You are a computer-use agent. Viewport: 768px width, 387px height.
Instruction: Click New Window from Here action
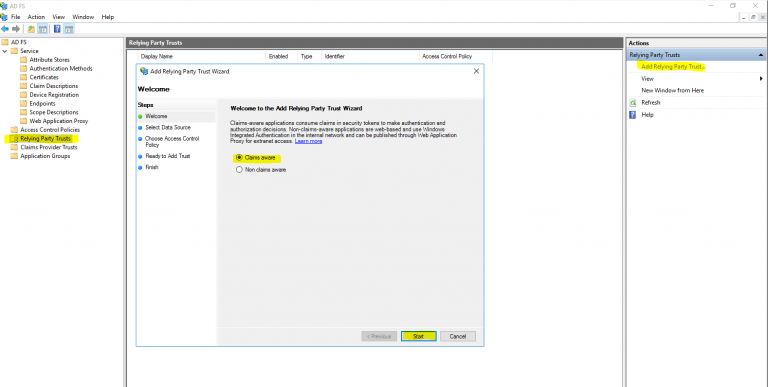pos(672,91)
